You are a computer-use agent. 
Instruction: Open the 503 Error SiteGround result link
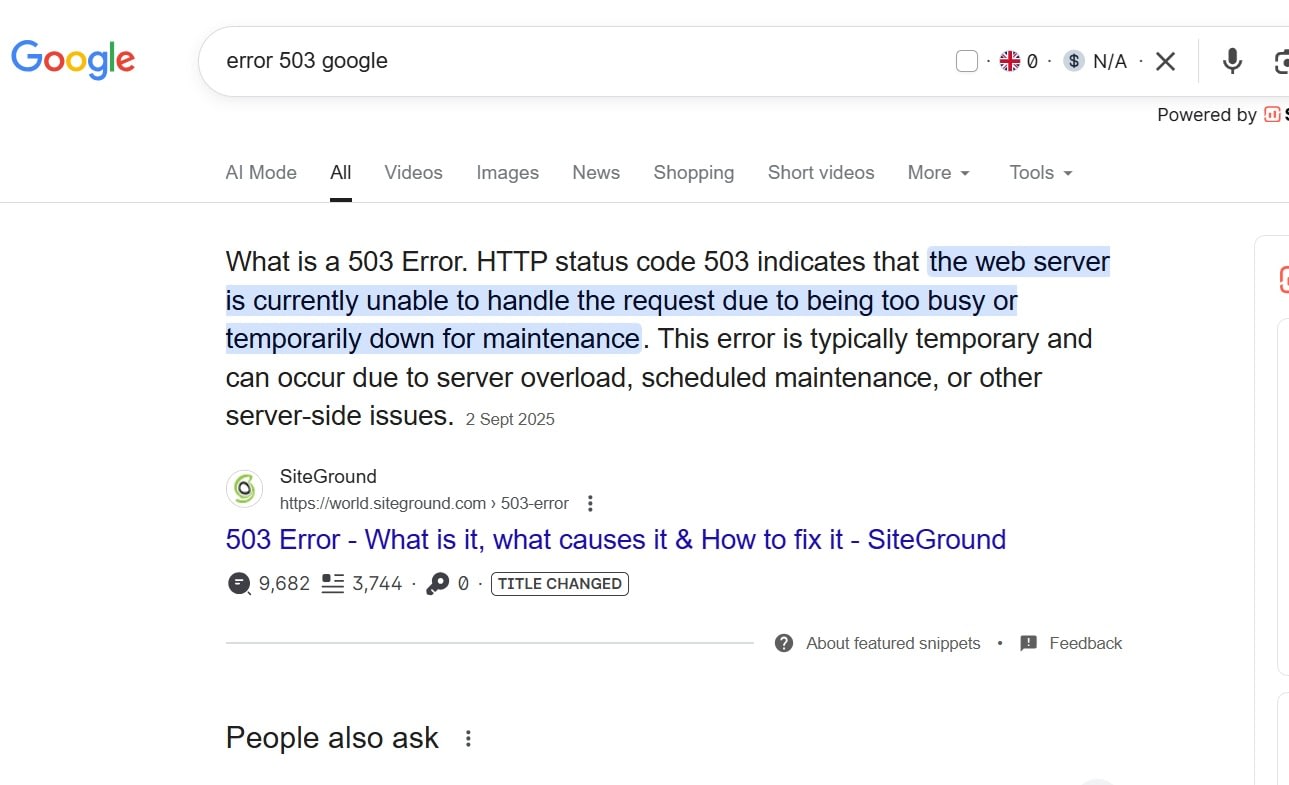coord(615,539)
